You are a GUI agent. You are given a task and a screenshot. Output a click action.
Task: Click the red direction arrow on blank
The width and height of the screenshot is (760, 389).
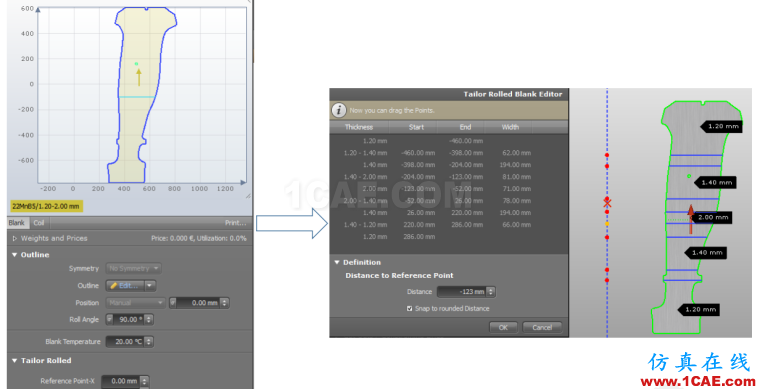[x=691, y=218]
